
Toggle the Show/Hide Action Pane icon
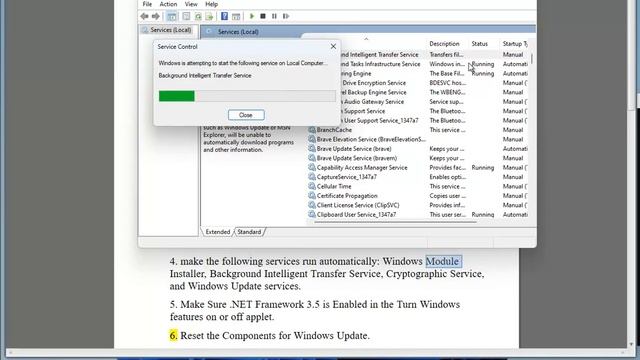pyautogui.click(x=236, y=16)
